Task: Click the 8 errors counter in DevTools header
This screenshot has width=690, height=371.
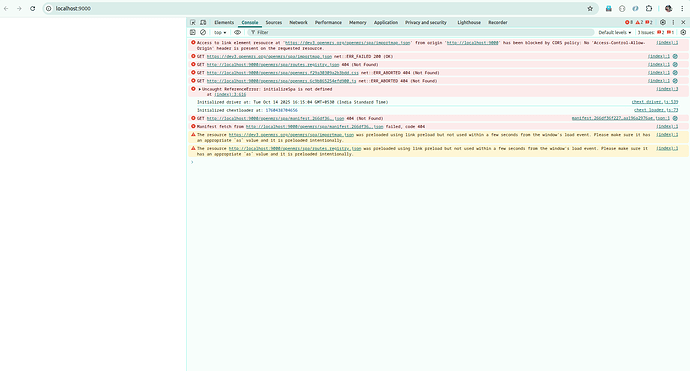Action: (629, 22)
